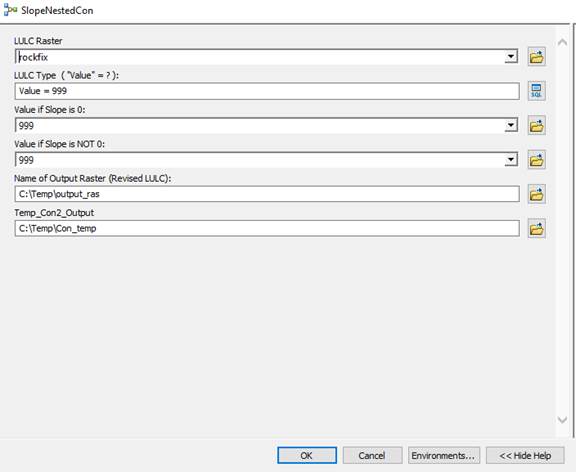Browse for Value if Slope is 0
This screenshot has height=472, width=576.
click(x=536, y=126)
